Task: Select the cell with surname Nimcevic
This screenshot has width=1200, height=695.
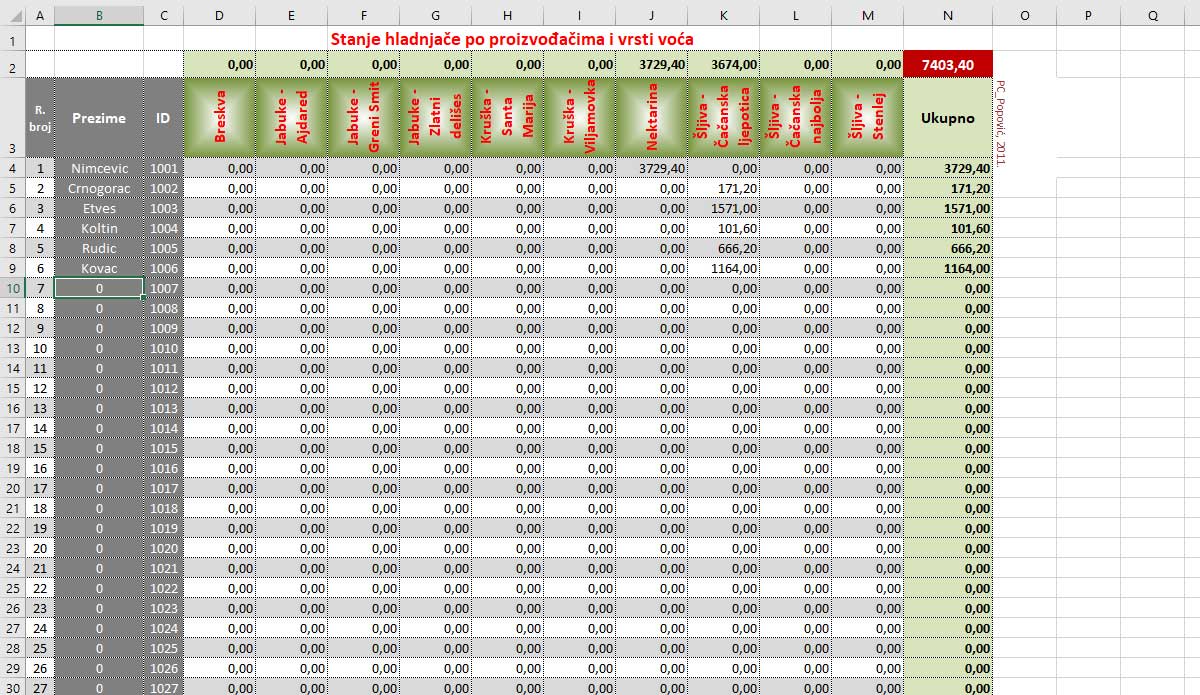Action: [x=98, y=169]
